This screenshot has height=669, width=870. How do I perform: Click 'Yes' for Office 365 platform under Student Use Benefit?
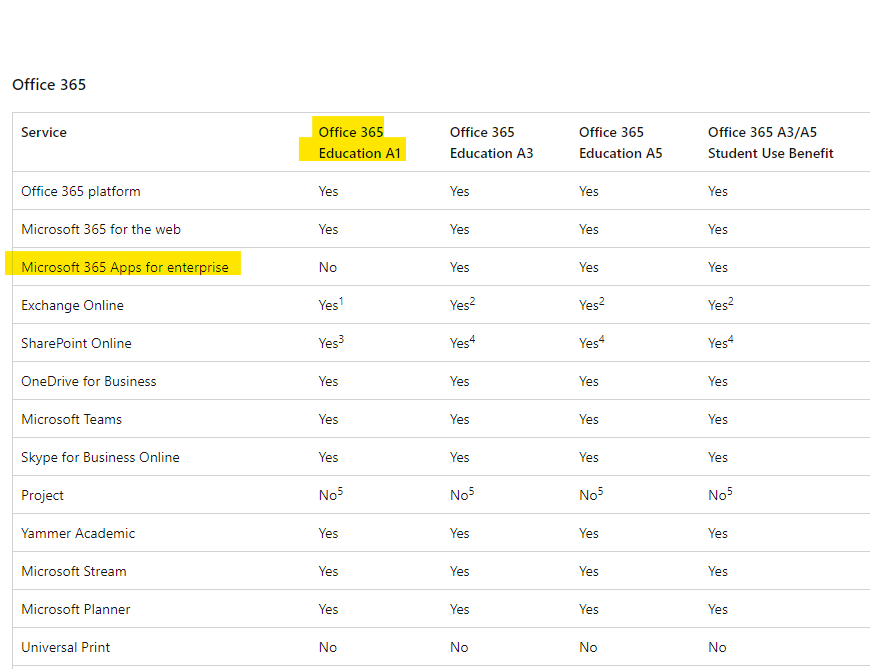717,191
